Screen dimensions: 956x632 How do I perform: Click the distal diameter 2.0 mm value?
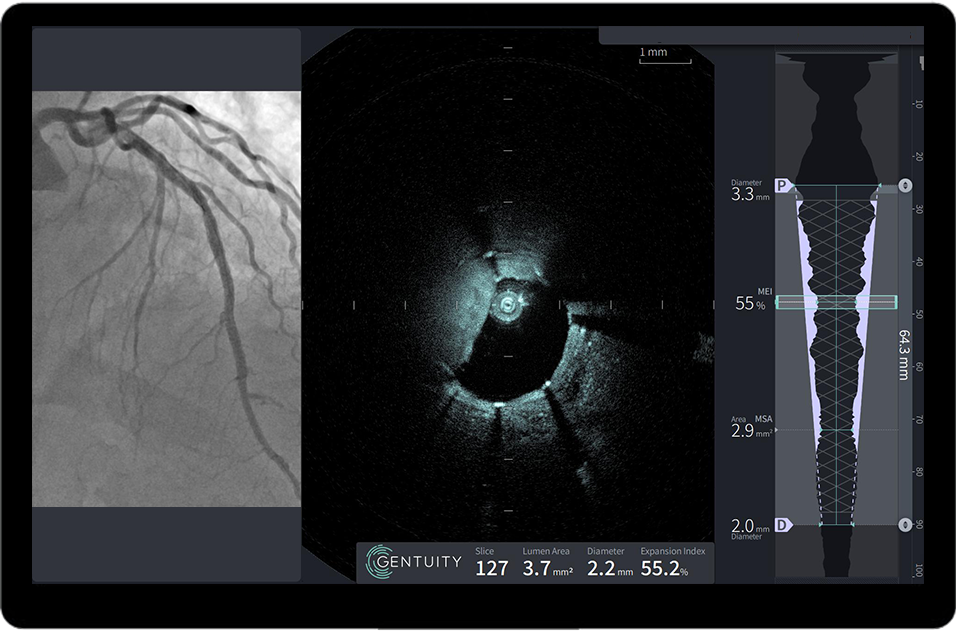[749, 527]
